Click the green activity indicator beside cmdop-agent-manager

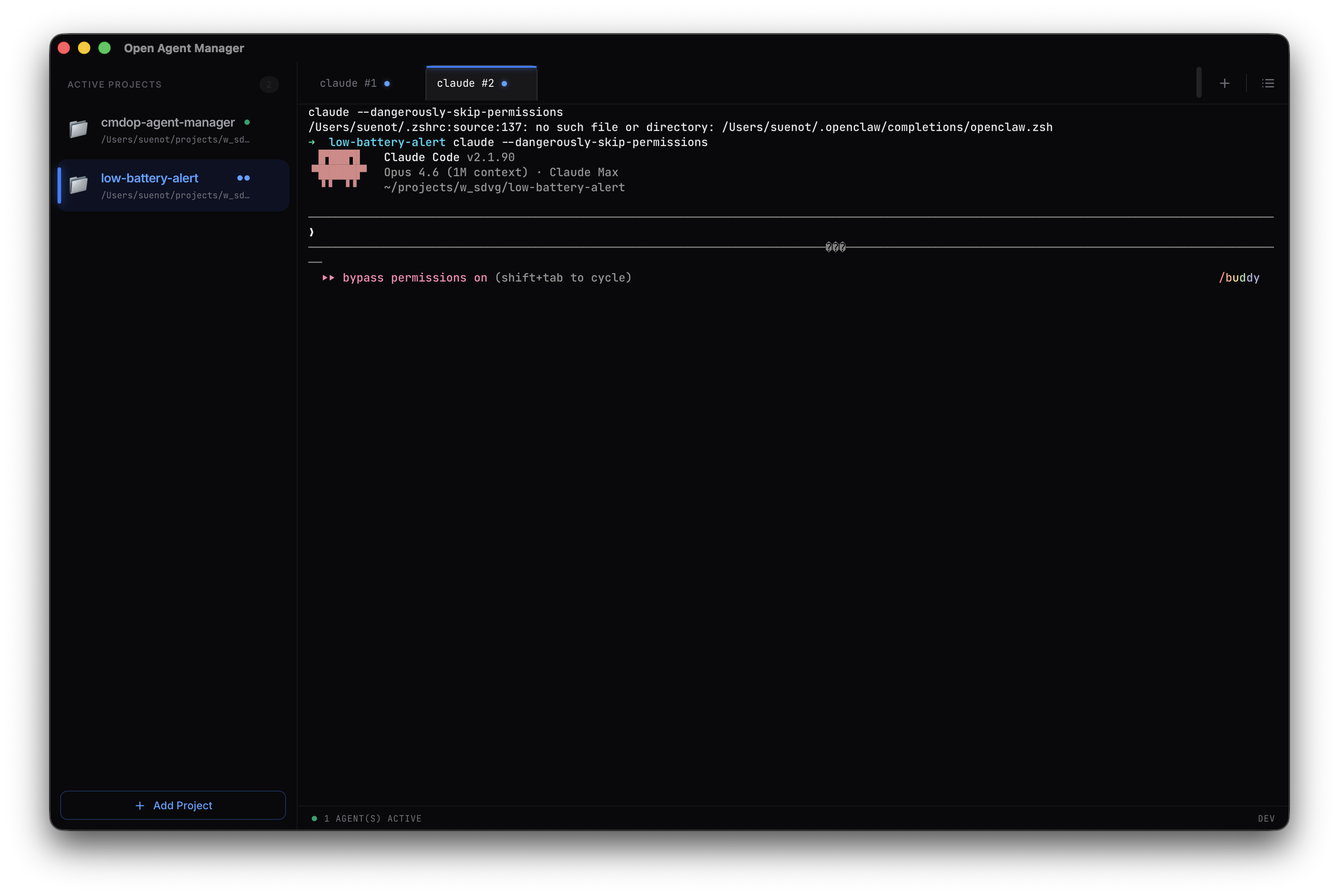pyautogui.click(x=247, y=122)
